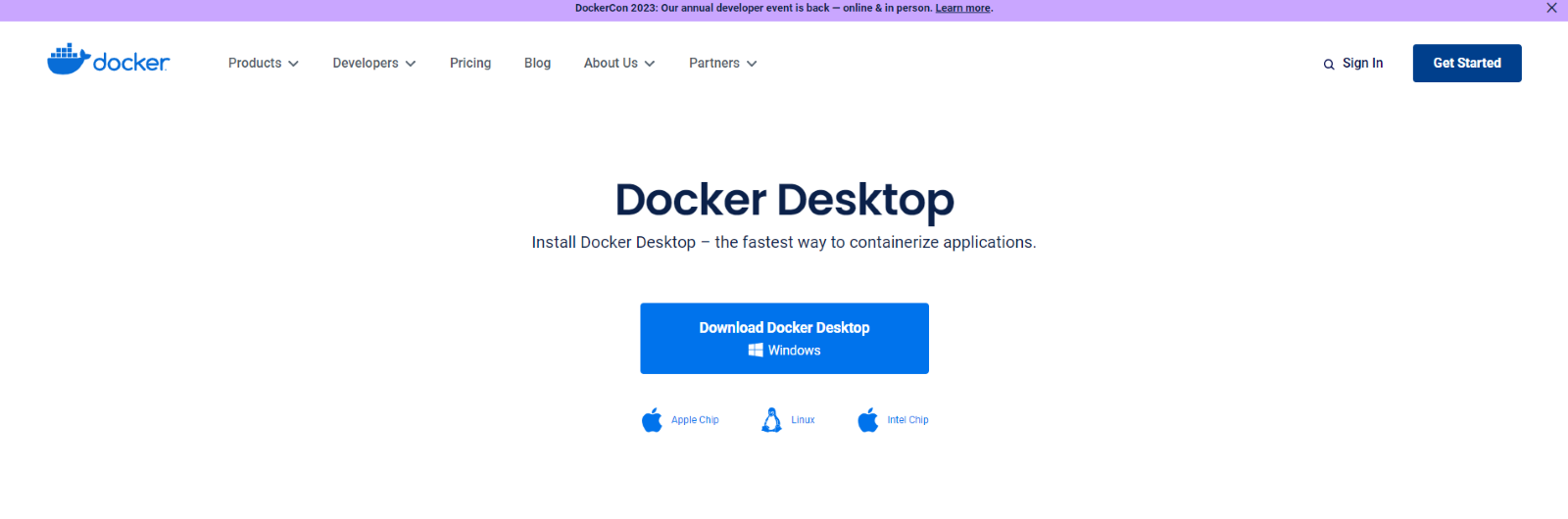Expand the Developers dropdown chevron
The width and height of the screenshot is (1568, 519).
[411, 64]
